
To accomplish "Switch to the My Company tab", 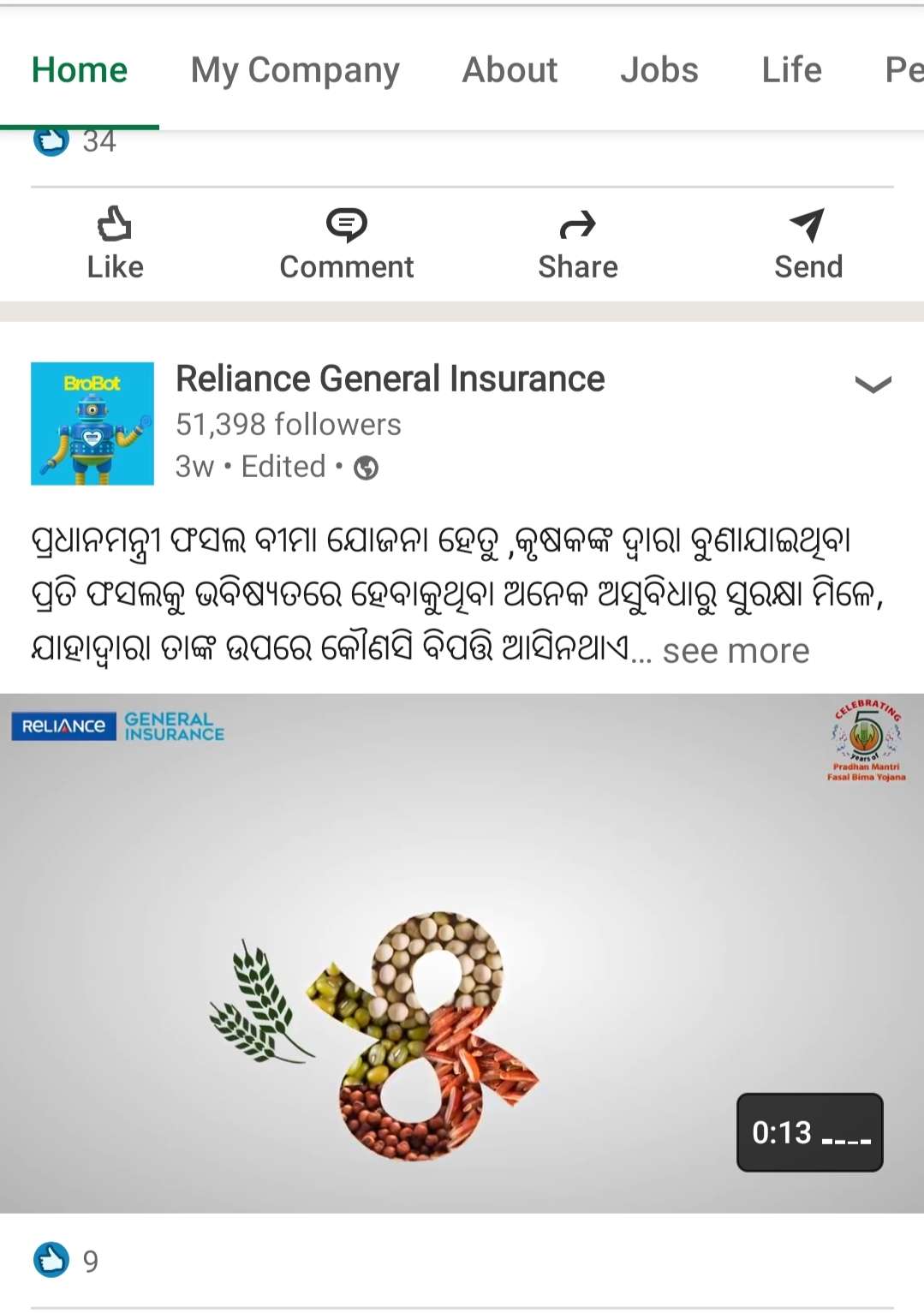I will coord(295,70).
